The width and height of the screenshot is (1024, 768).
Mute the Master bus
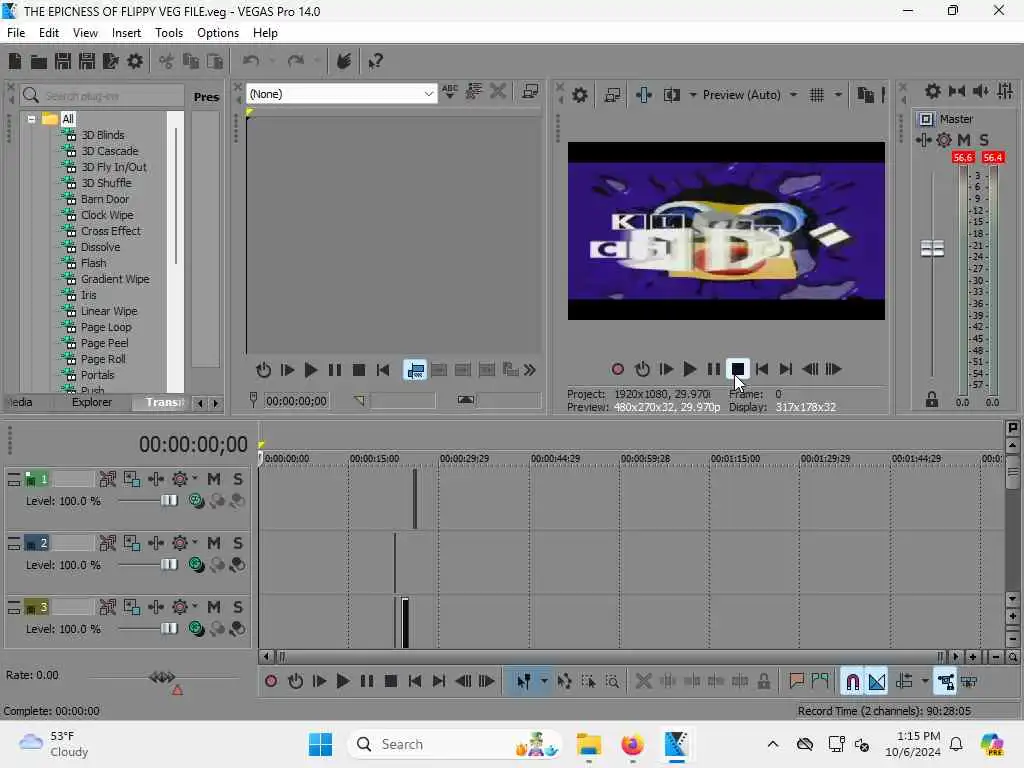coord(964,140)
